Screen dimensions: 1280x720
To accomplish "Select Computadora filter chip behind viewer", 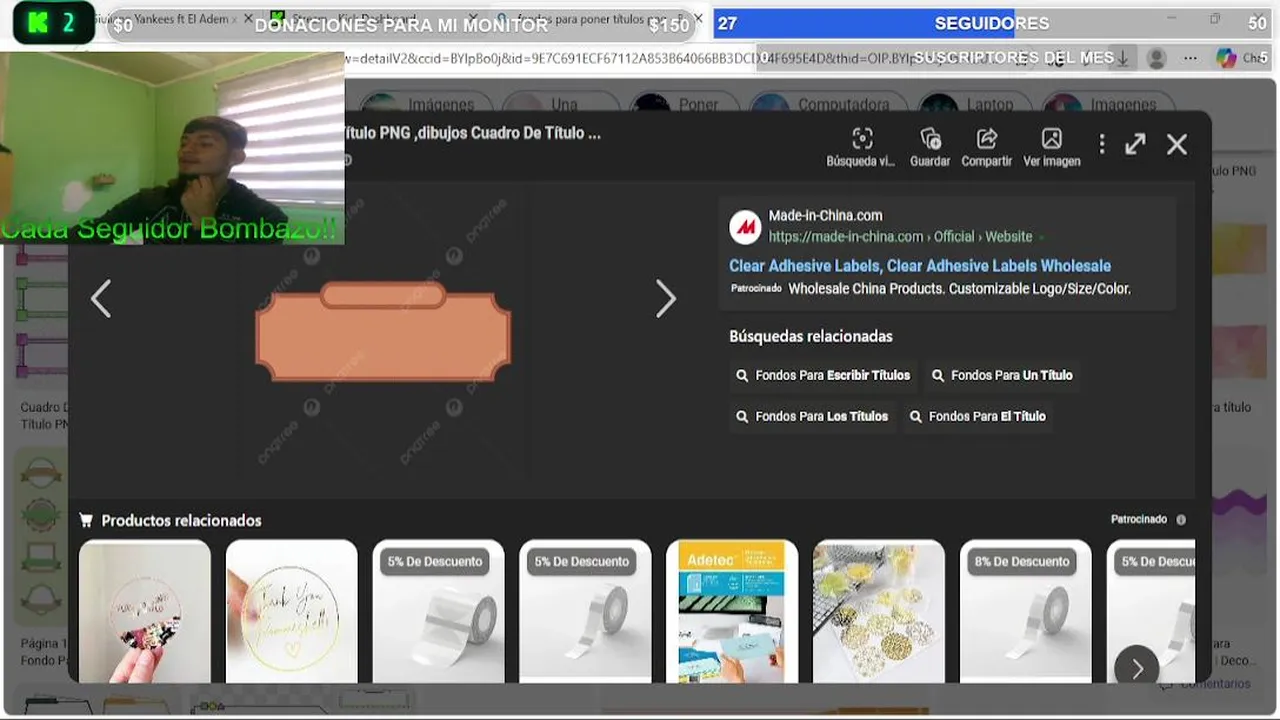I will click(828, 104).
